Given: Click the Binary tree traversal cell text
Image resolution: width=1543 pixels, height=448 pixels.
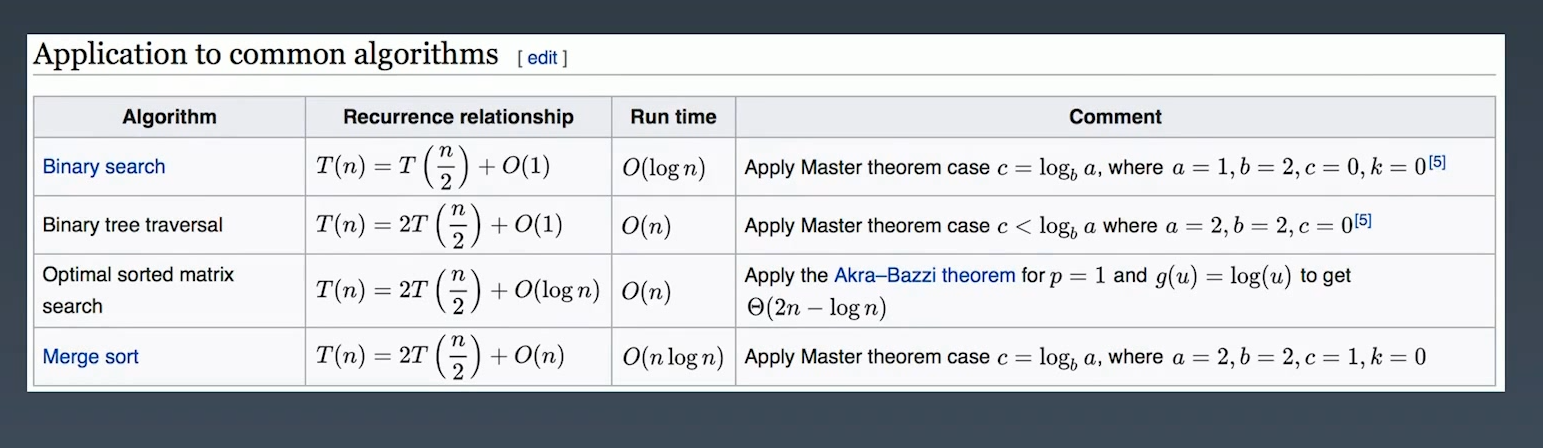Looking at the screenshot, I should pos(133,225).
